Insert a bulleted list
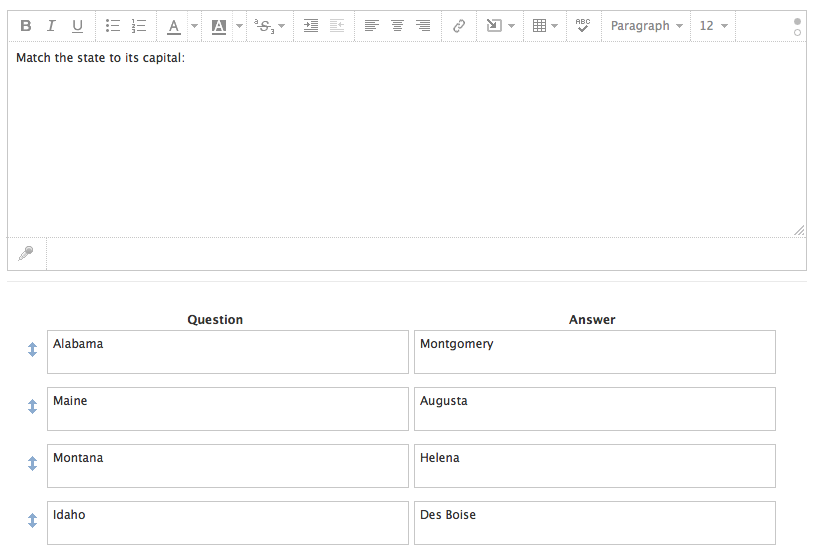 113,26
